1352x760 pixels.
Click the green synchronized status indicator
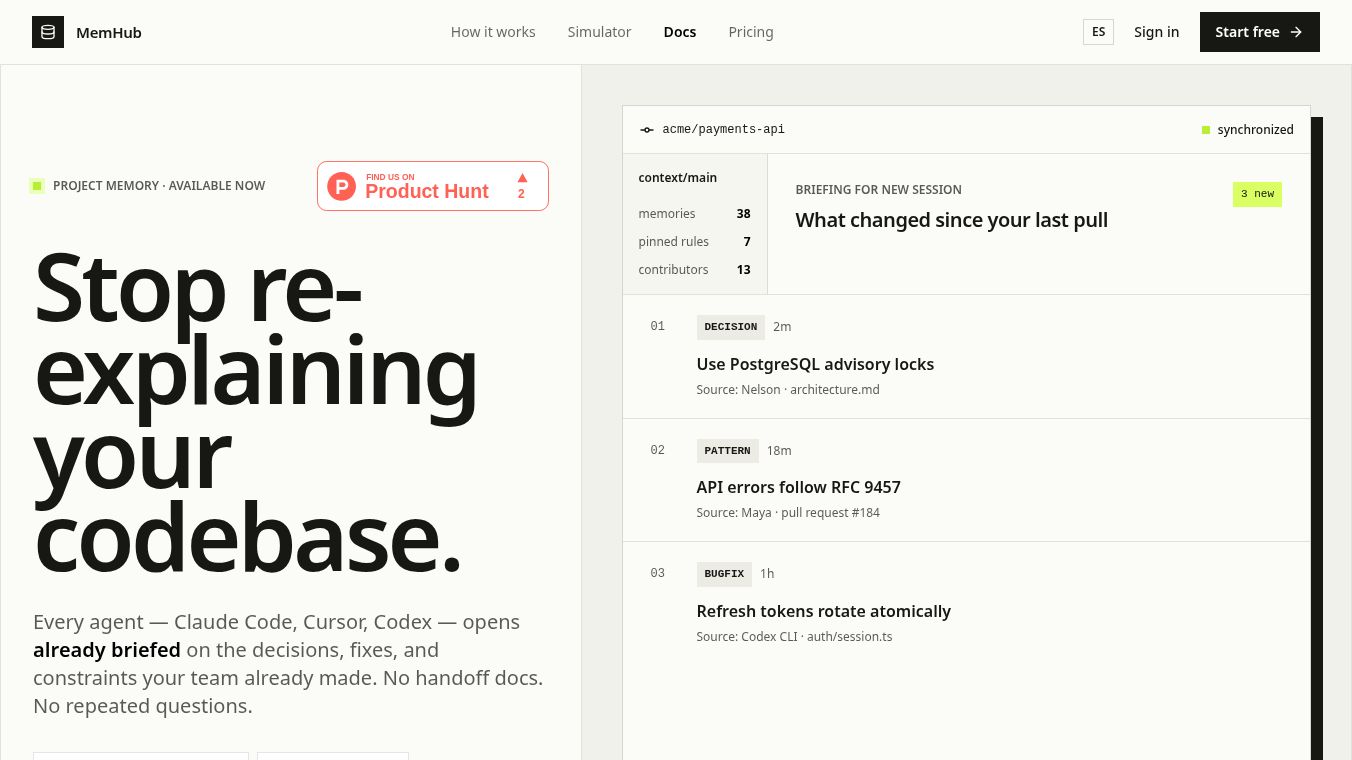(x=1206, y=130)
